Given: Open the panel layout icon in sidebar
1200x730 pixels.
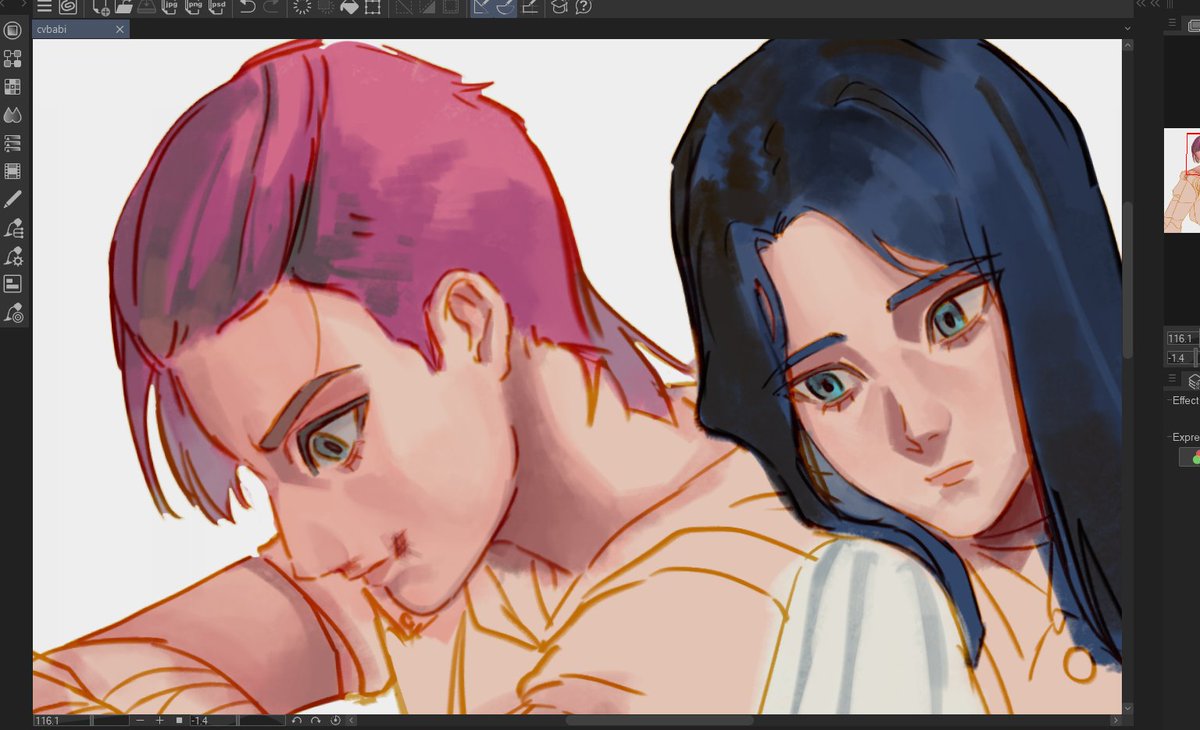Looking at the screenshot, I should [x=12, y=284].
